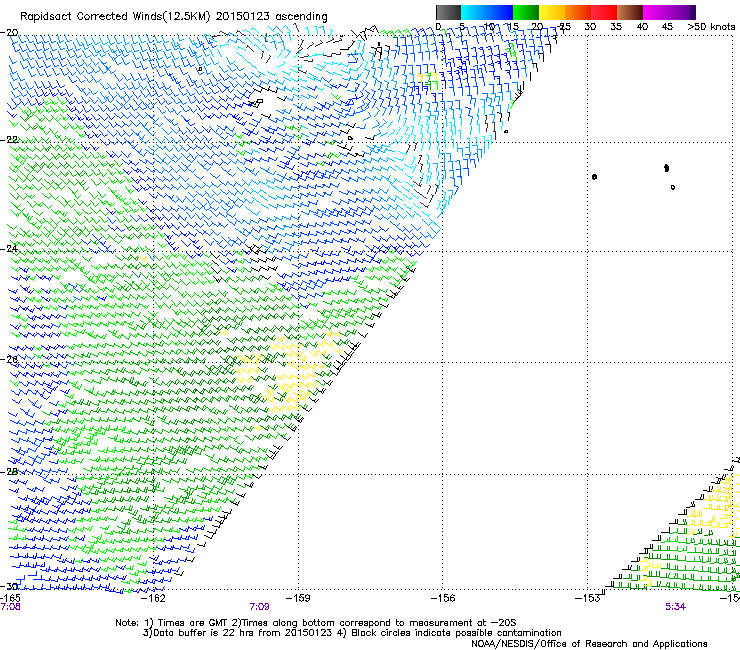Screen dimensions: 740x650
Task: Click the -159 longitude label
Action: (x=298, y=598)
